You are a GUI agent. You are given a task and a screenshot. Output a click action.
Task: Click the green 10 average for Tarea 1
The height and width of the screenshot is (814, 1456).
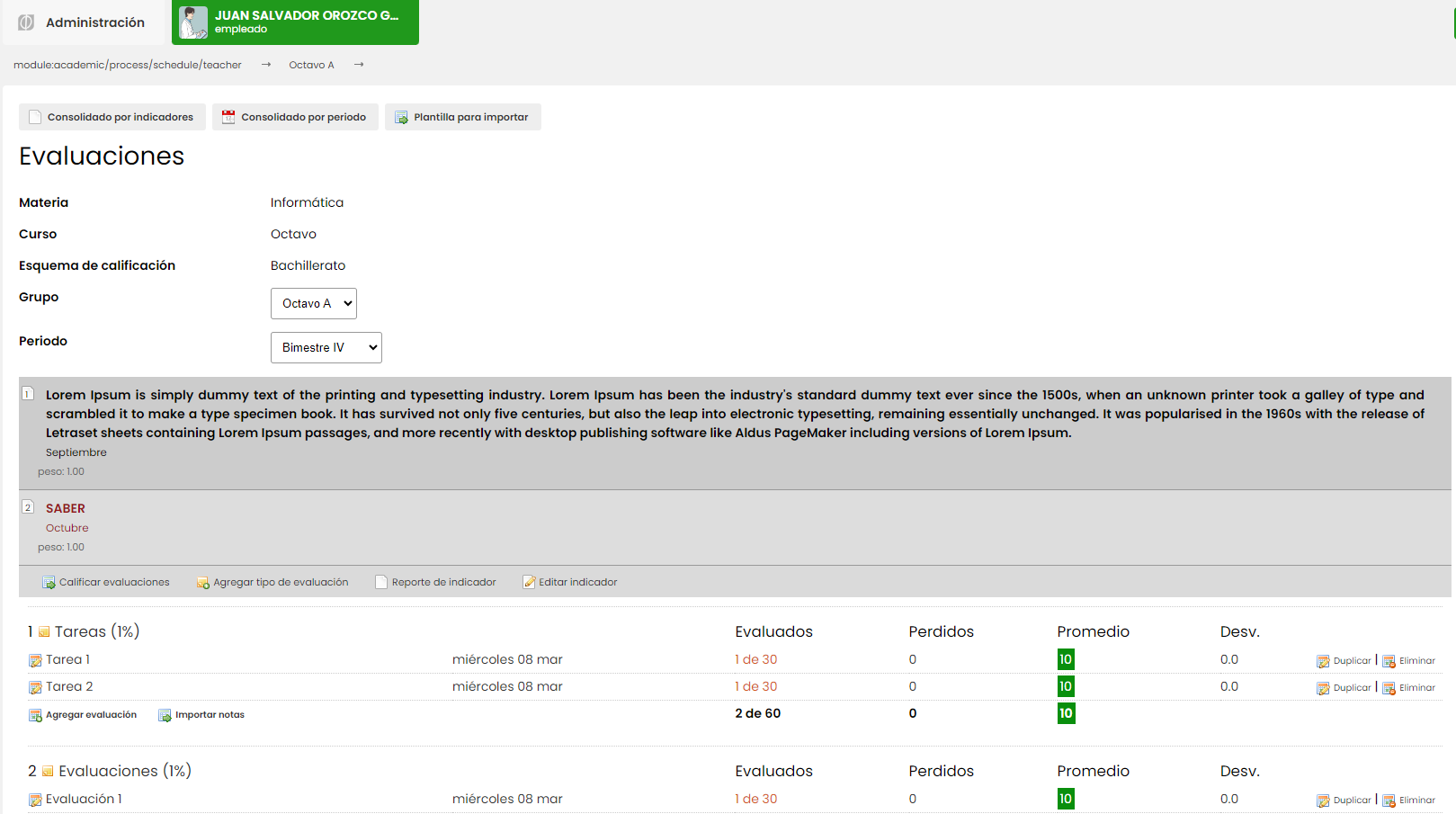[x=1066, y=659]
